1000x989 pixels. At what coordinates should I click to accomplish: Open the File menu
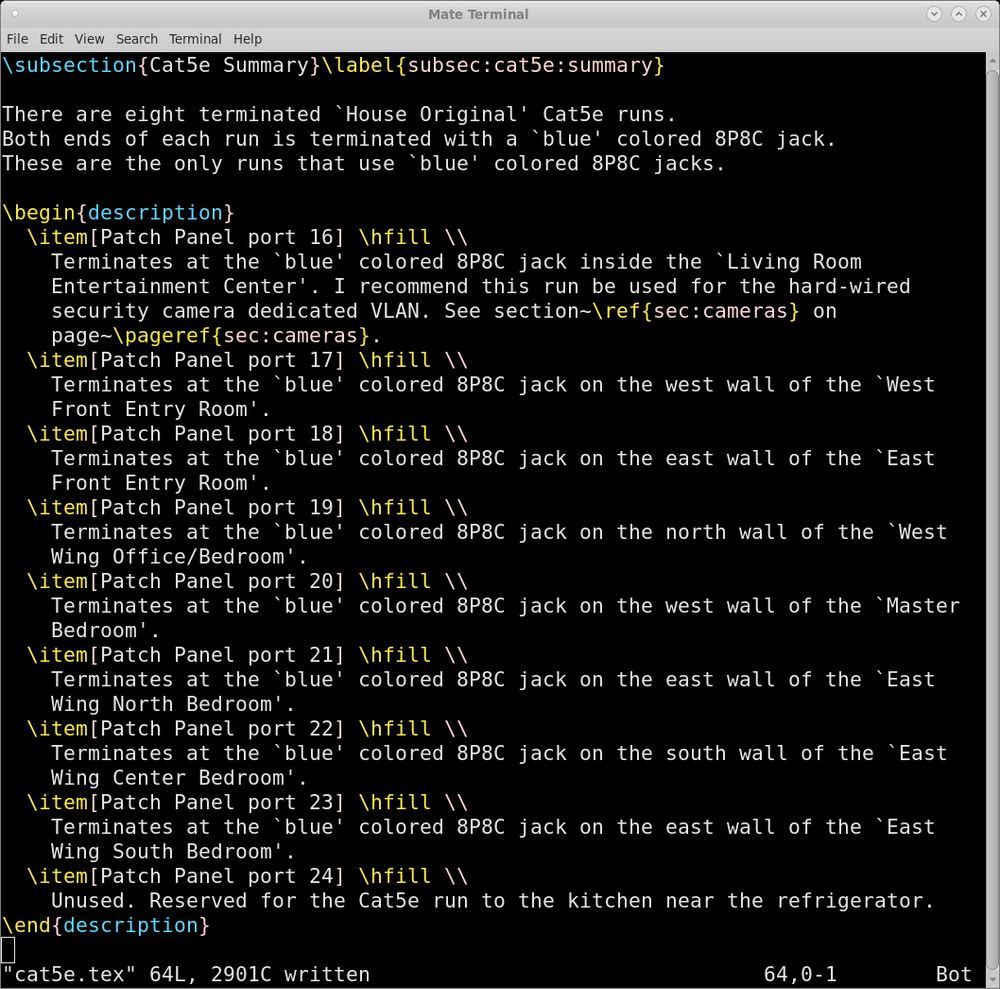click(17, 39)
